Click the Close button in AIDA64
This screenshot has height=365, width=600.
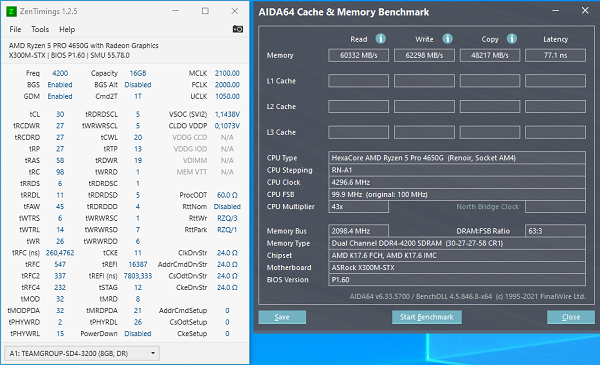point(571,317)
